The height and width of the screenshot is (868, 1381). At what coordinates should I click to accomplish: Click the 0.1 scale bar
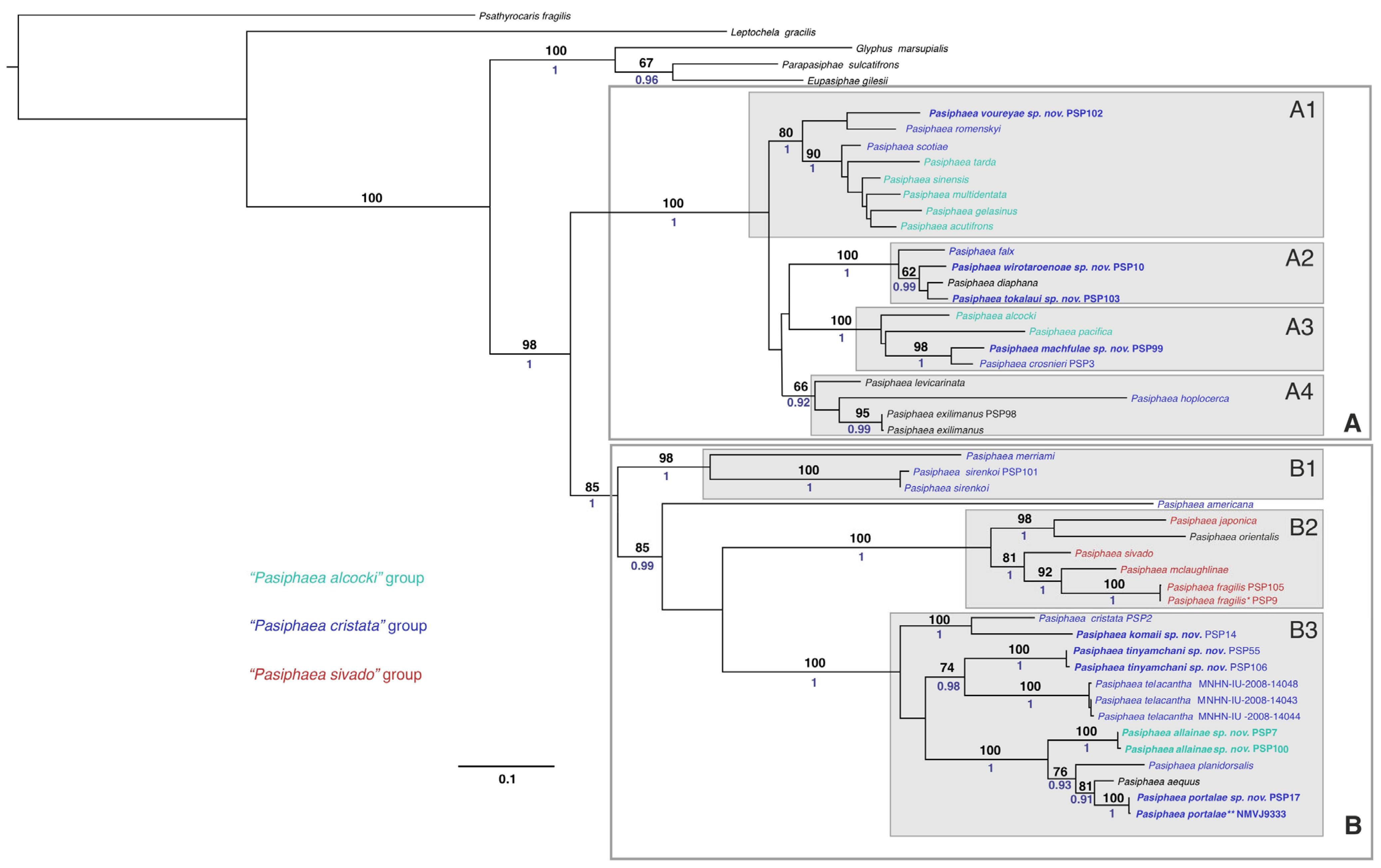[x=506, y=766]
